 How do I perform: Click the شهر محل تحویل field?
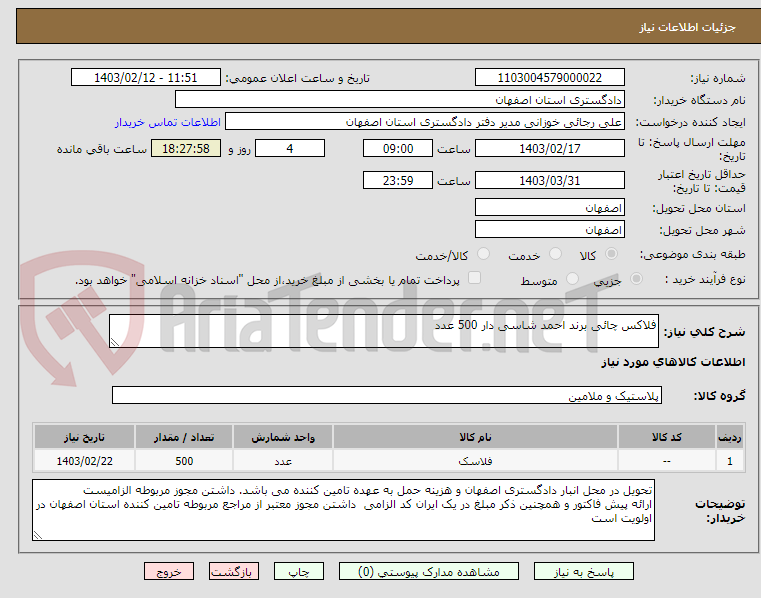tap(549, 229)
